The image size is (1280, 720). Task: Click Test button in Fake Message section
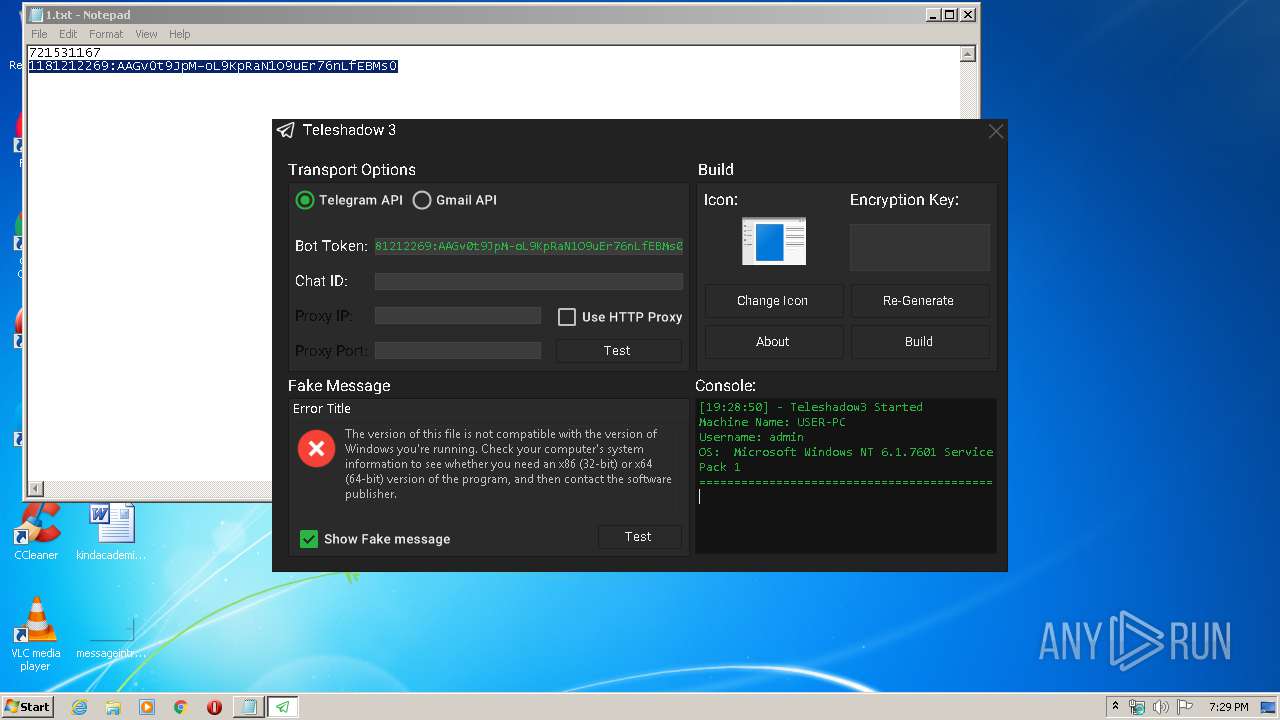[639, 537]
